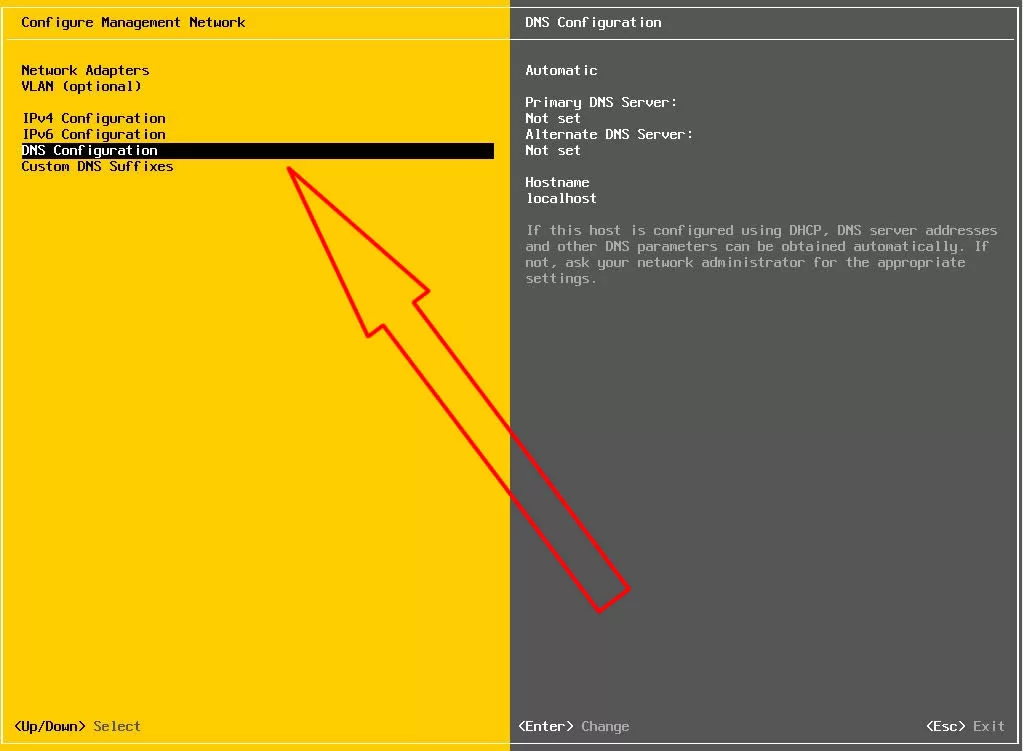
Task: Select Not set value under Primary DNS Server
Action: pyautogui.click(x=553, y=118)
